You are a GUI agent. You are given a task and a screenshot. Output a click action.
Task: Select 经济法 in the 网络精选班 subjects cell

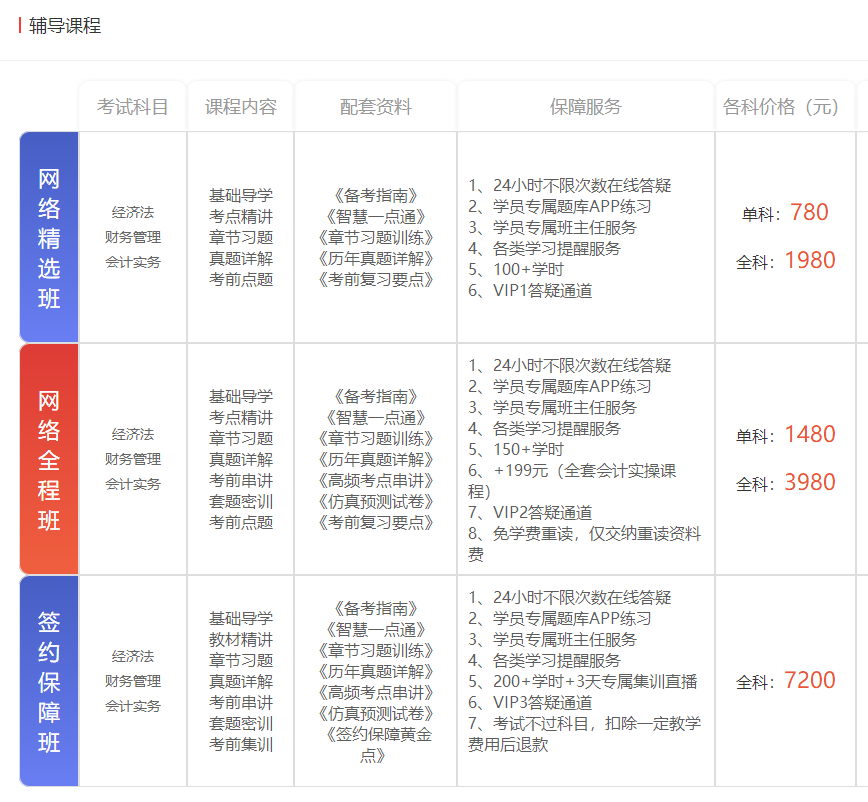133,213
